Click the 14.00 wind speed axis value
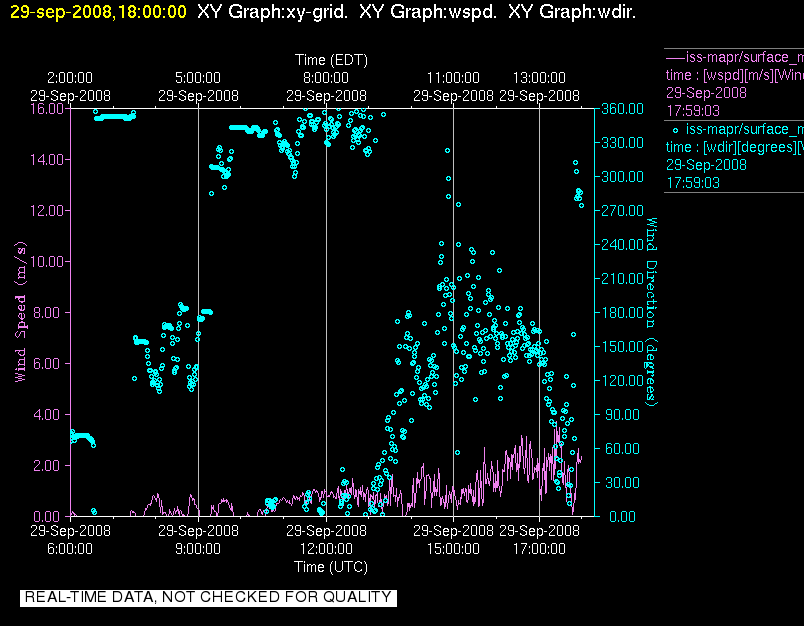Image resolution: width=804 pixels, height=626 pixels. [x=47, y=160]
